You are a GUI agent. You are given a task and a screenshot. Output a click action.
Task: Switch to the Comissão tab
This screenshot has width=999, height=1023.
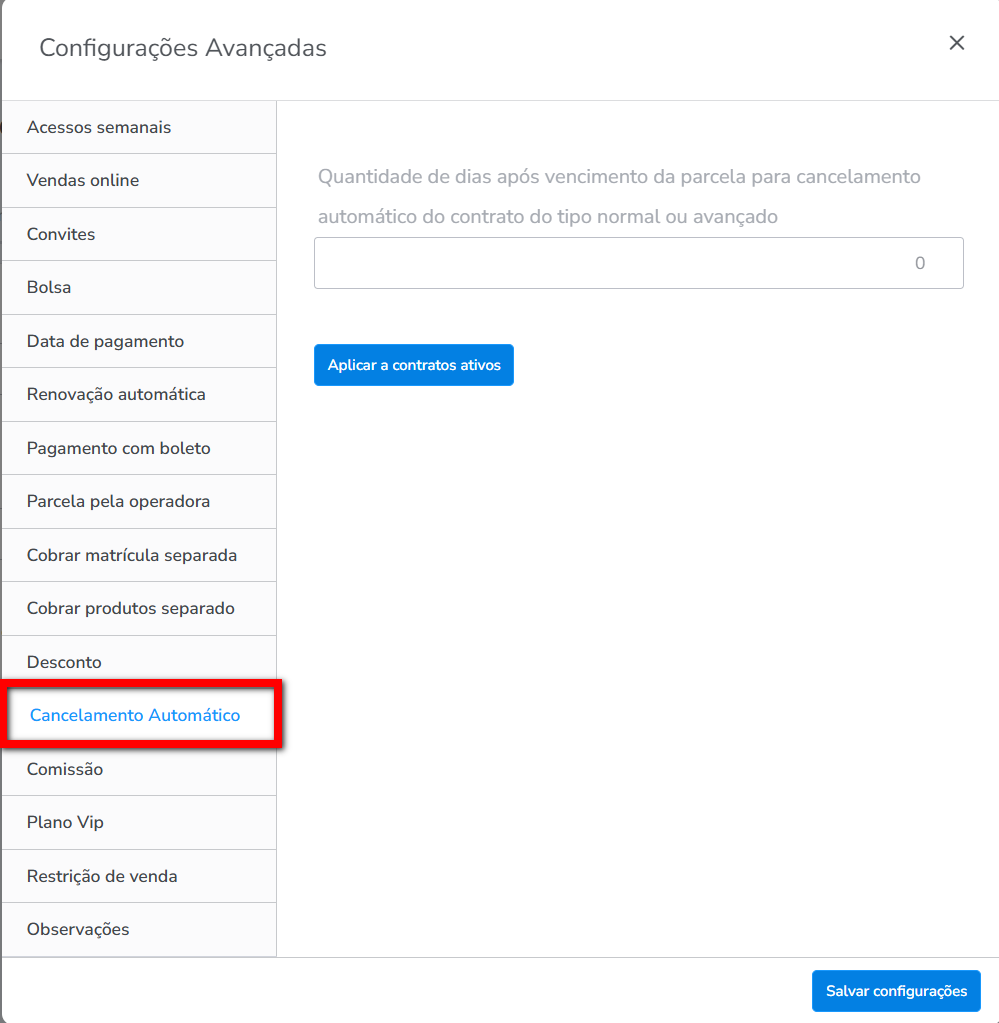click(65, 769)
